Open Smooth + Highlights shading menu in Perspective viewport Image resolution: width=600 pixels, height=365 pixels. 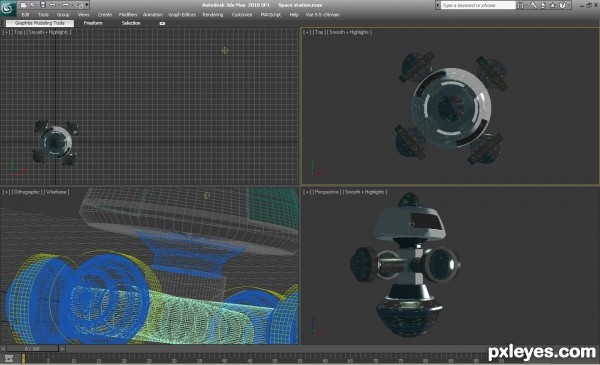[x=365, y=192]
